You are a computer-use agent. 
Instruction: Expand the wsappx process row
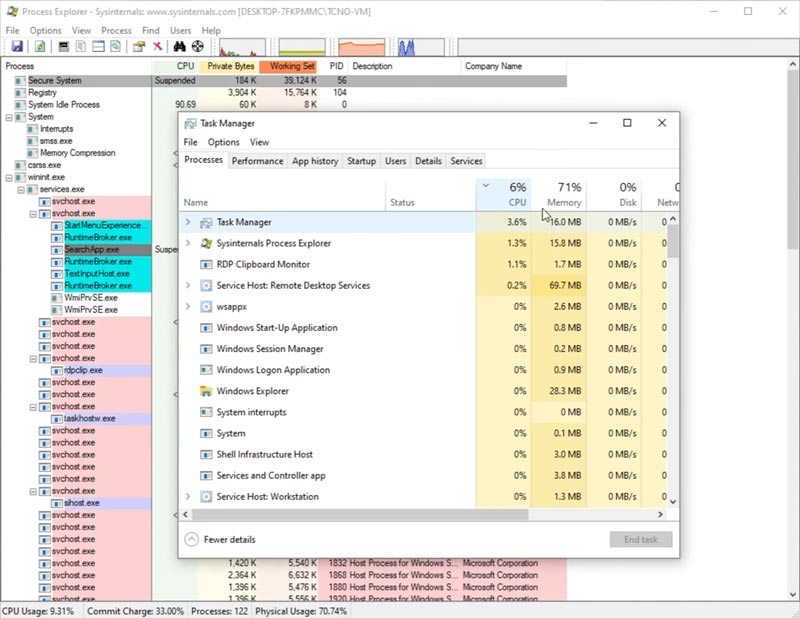tap(188, 307)
